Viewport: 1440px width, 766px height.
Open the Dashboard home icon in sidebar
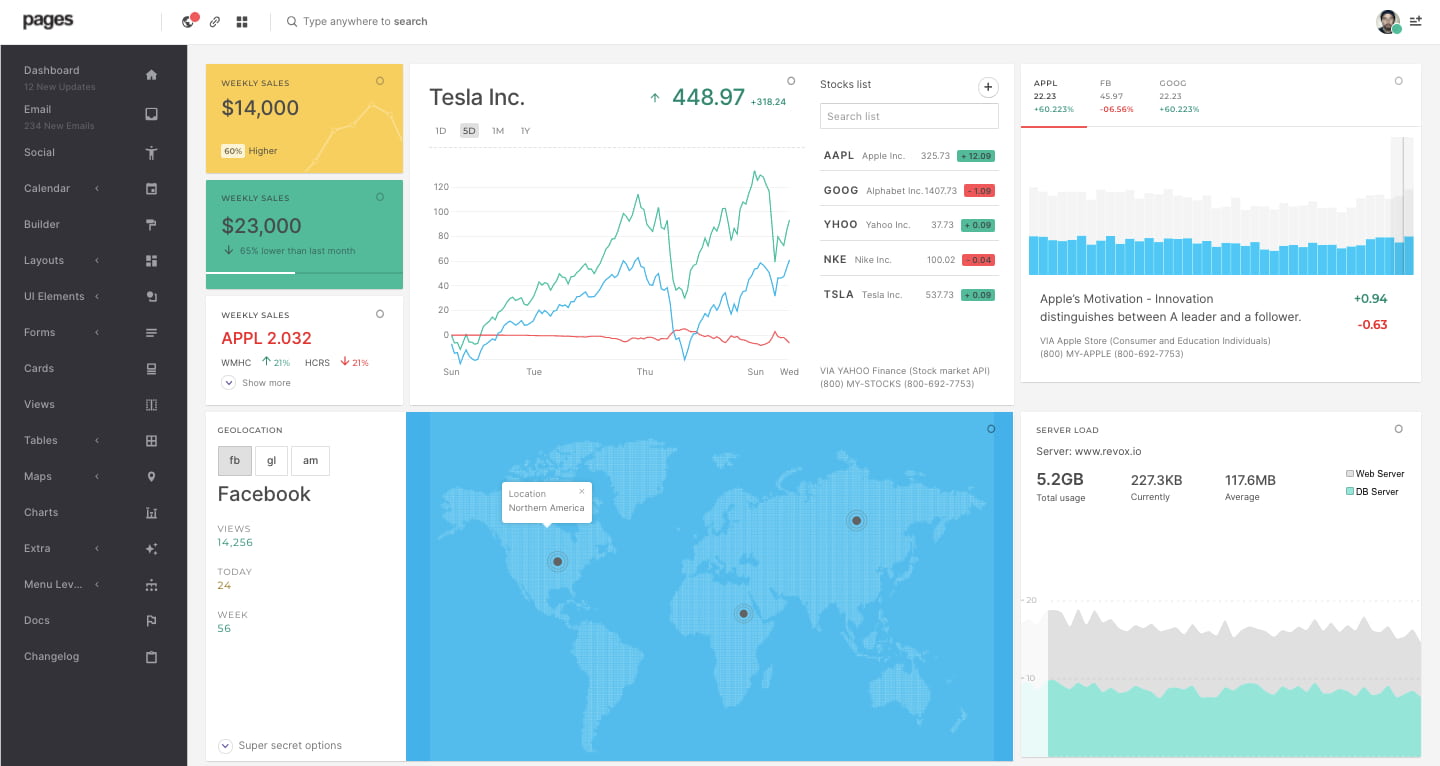(x=150, y=74)
